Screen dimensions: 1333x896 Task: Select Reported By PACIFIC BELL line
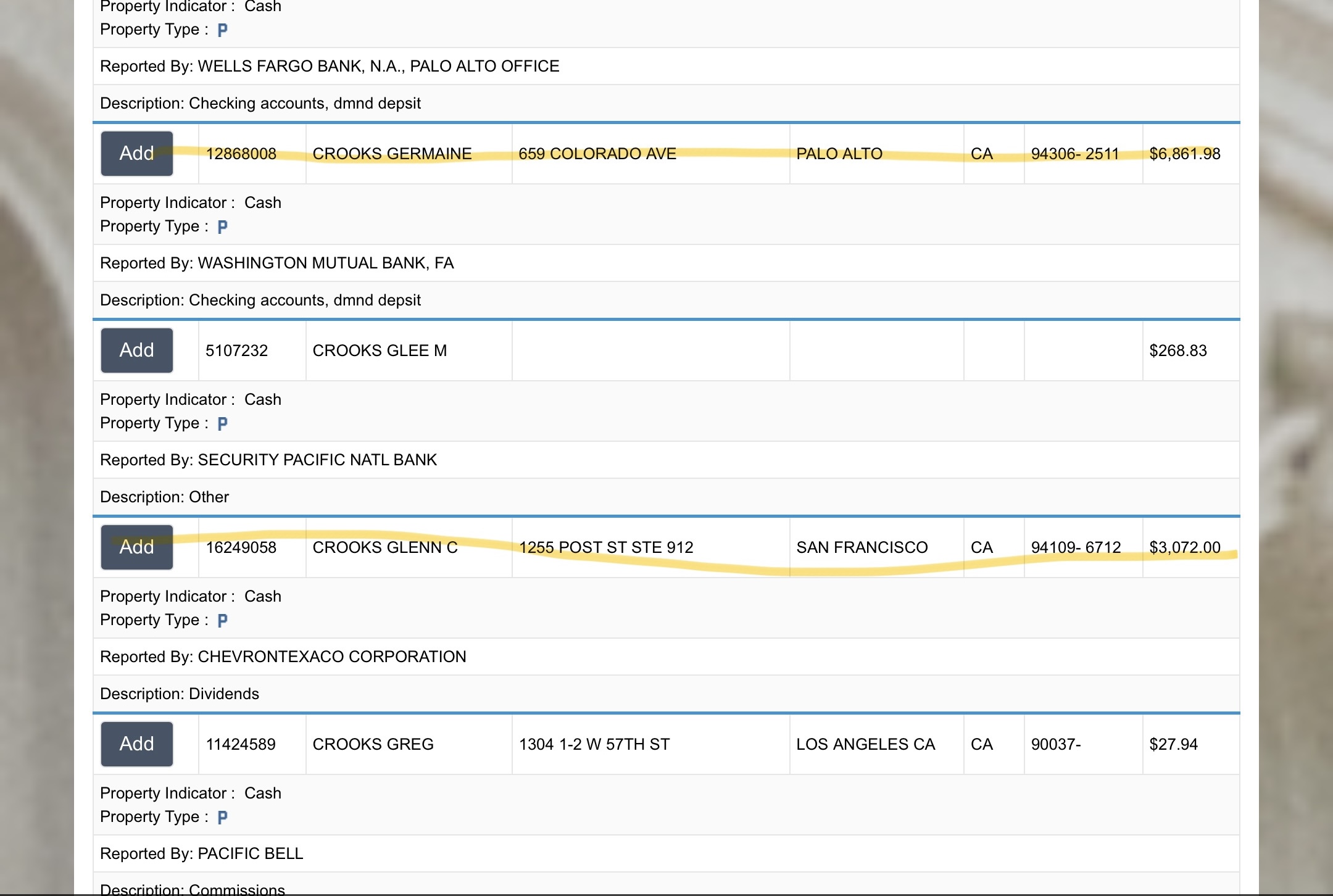pos(666,853)
